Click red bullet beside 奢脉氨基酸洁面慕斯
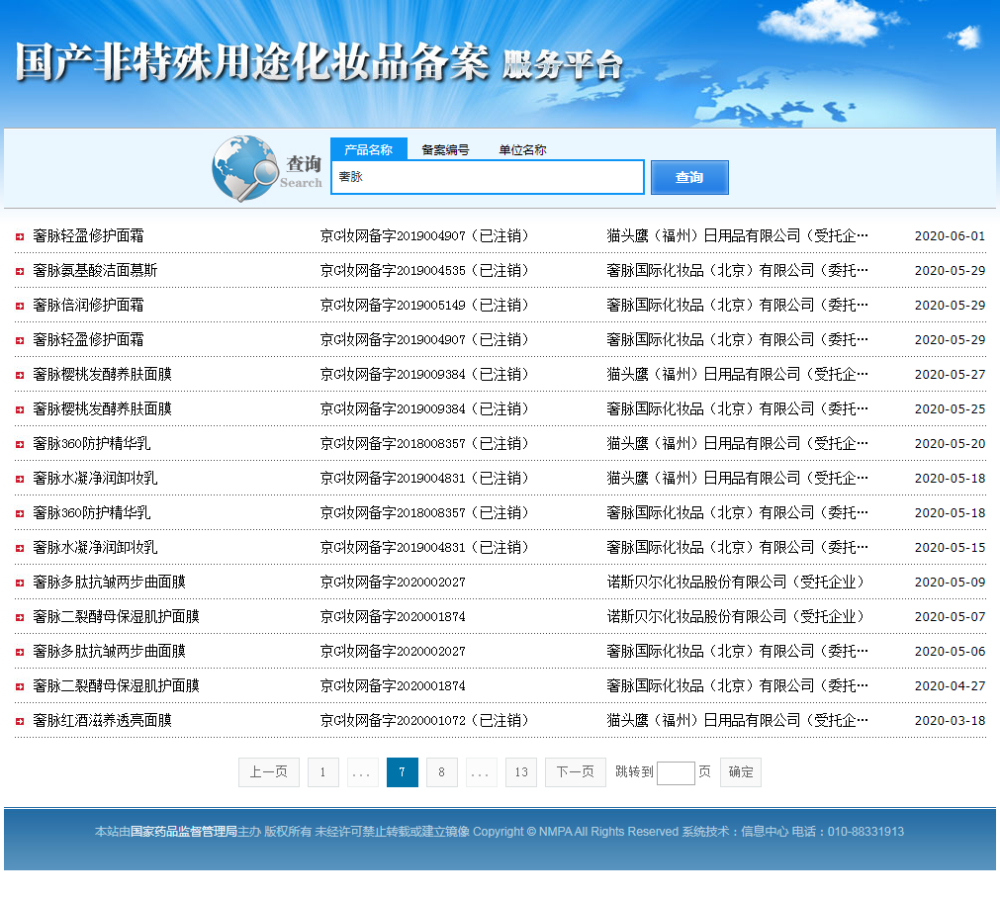1000x899 pixels. click(20, 271)
